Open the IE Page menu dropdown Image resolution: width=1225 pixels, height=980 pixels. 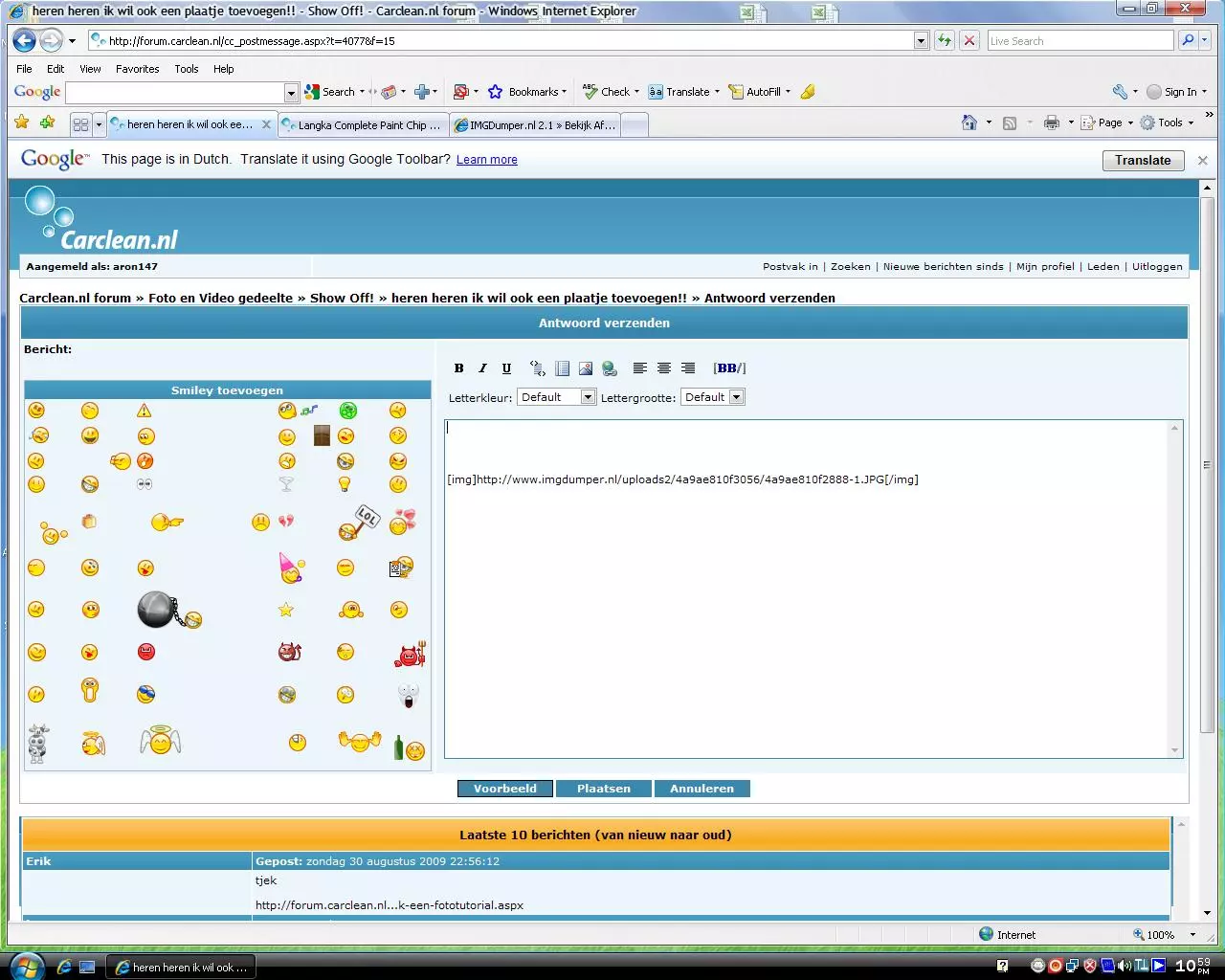(x=1107, y=122)
